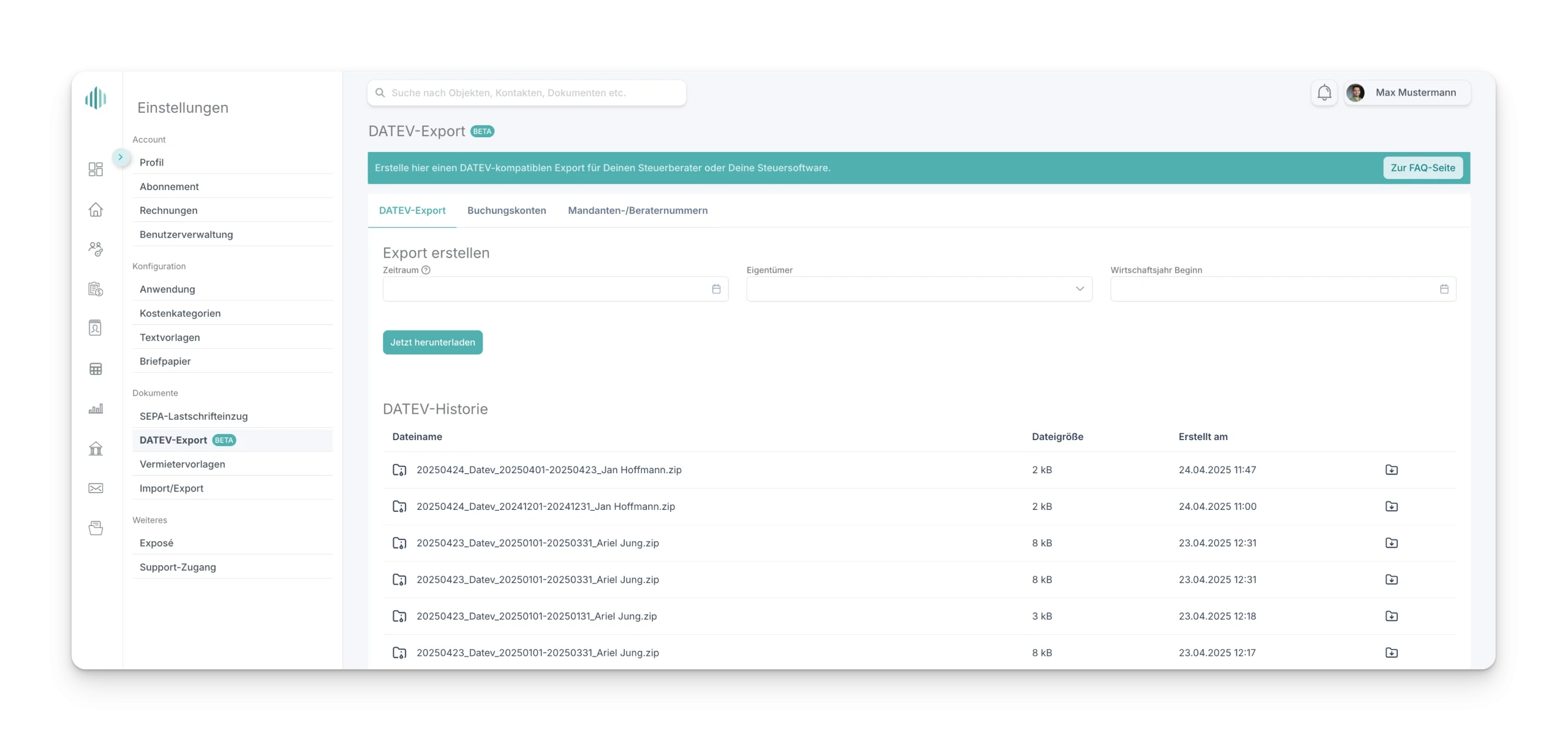The height and width of the screenshot is (741, 1568).
Task: Click the Zeitraum help question mark icon
Action: pyautogui.click(x=426, y=270)
